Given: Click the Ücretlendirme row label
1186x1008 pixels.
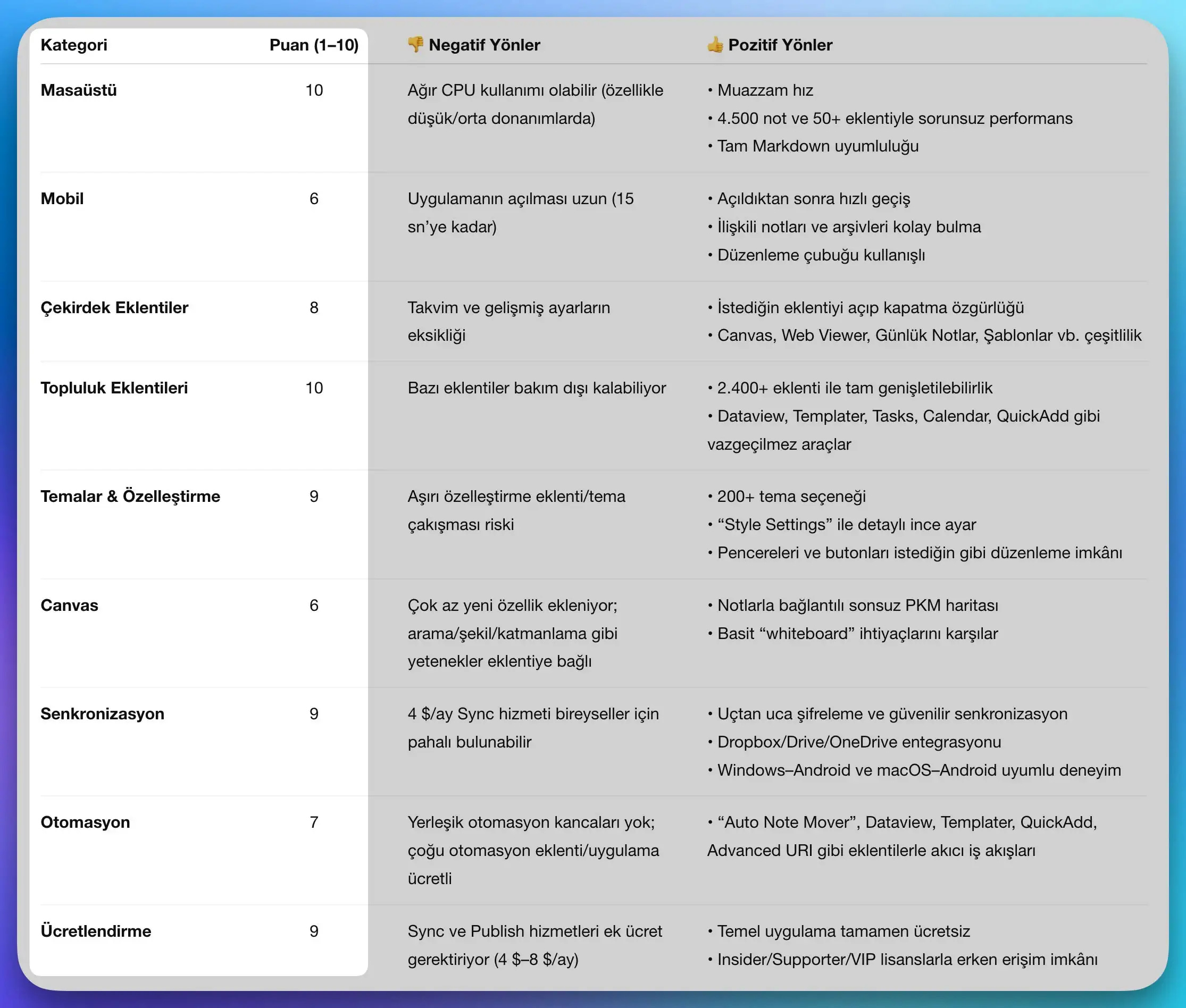Looking at the screenshot, I should pyautogui.click(x=96, y=931).
